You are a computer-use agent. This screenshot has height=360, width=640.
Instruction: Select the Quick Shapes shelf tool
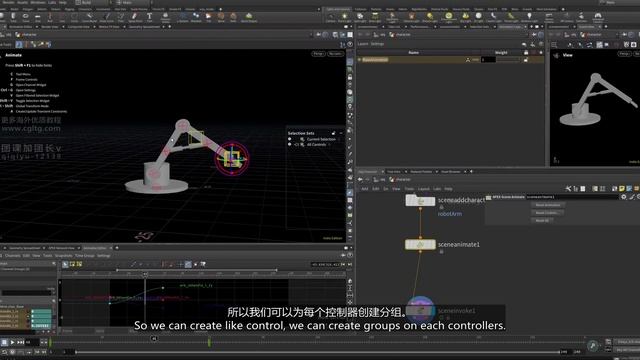click(x=249, y=17)
